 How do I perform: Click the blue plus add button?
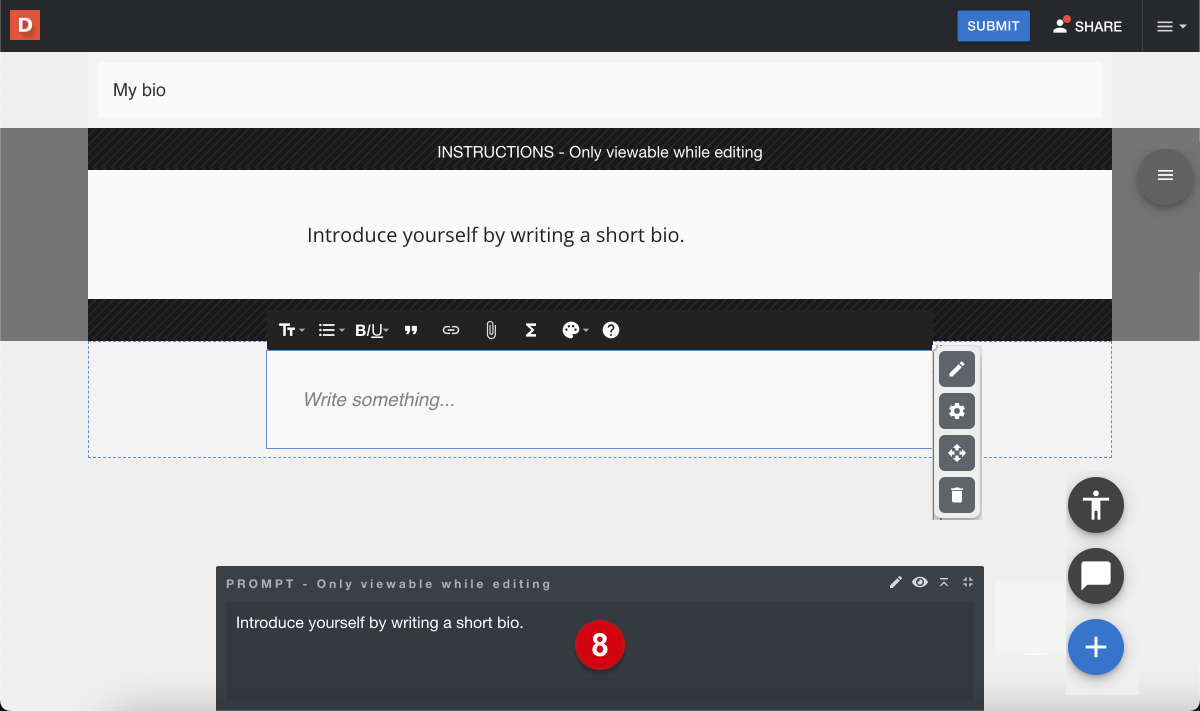(x=1096, y=647)
